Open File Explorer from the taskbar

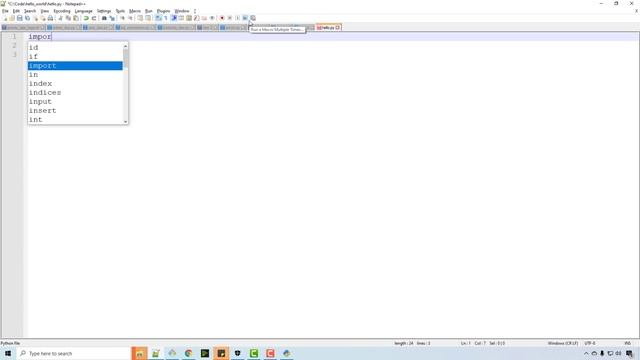[139, 353]
